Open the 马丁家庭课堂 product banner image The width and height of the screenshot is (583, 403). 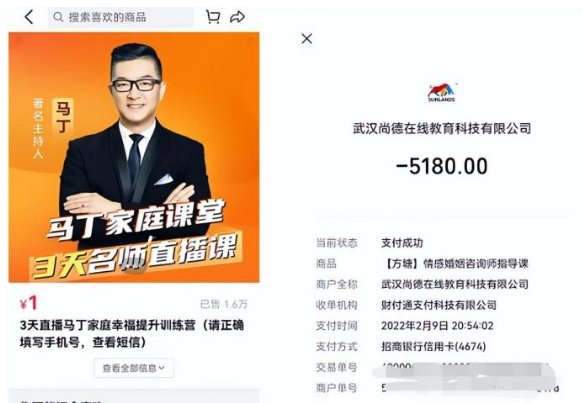tap(134, 157)
